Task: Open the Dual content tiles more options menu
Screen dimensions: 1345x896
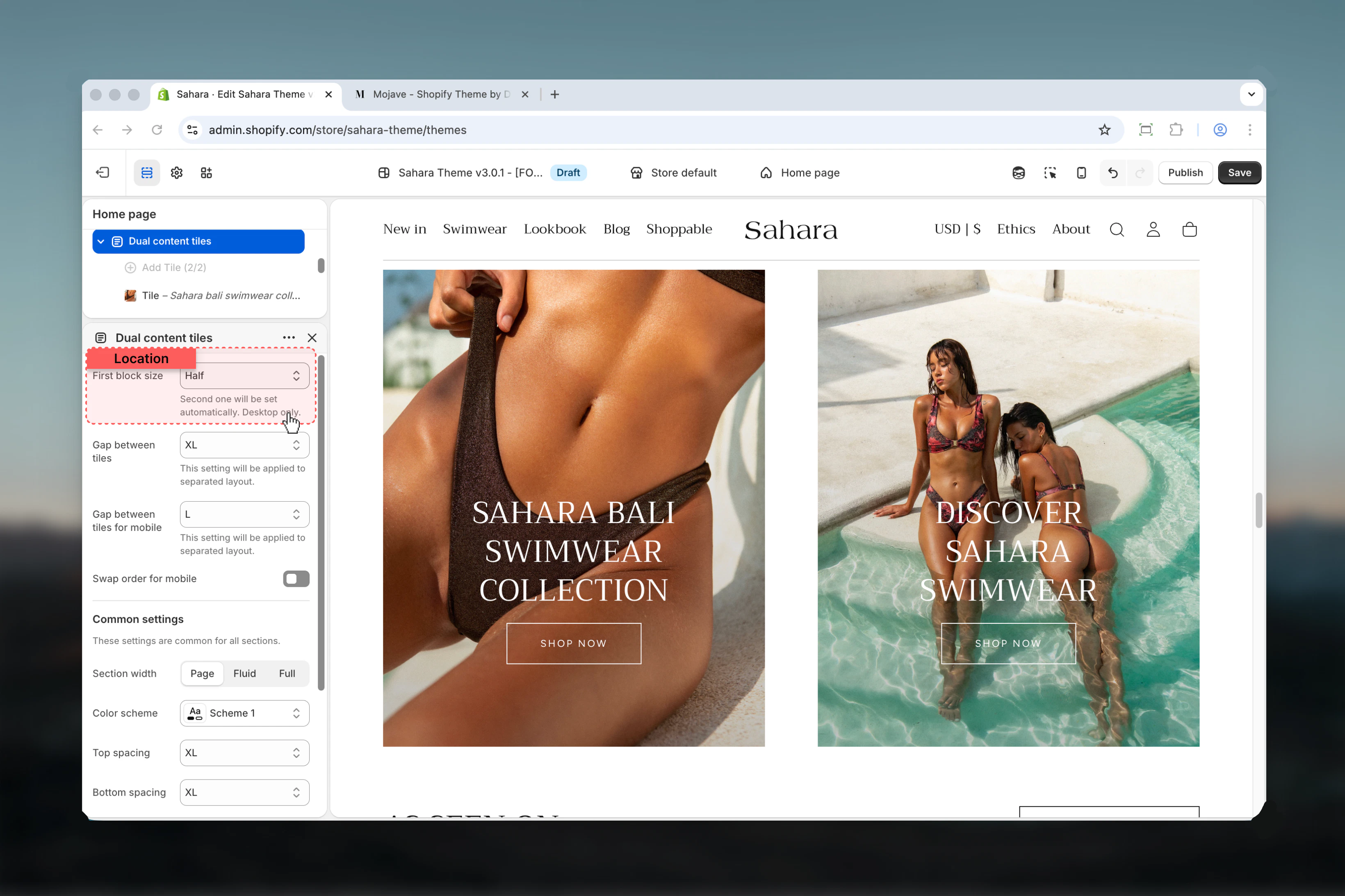Action: (289, 338)
